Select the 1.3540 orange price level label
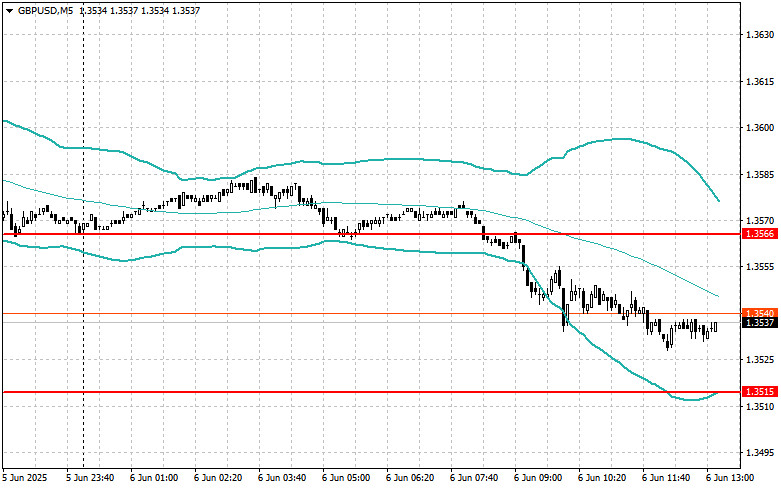This screenshot has height=489, width=781. pos(760,313)
